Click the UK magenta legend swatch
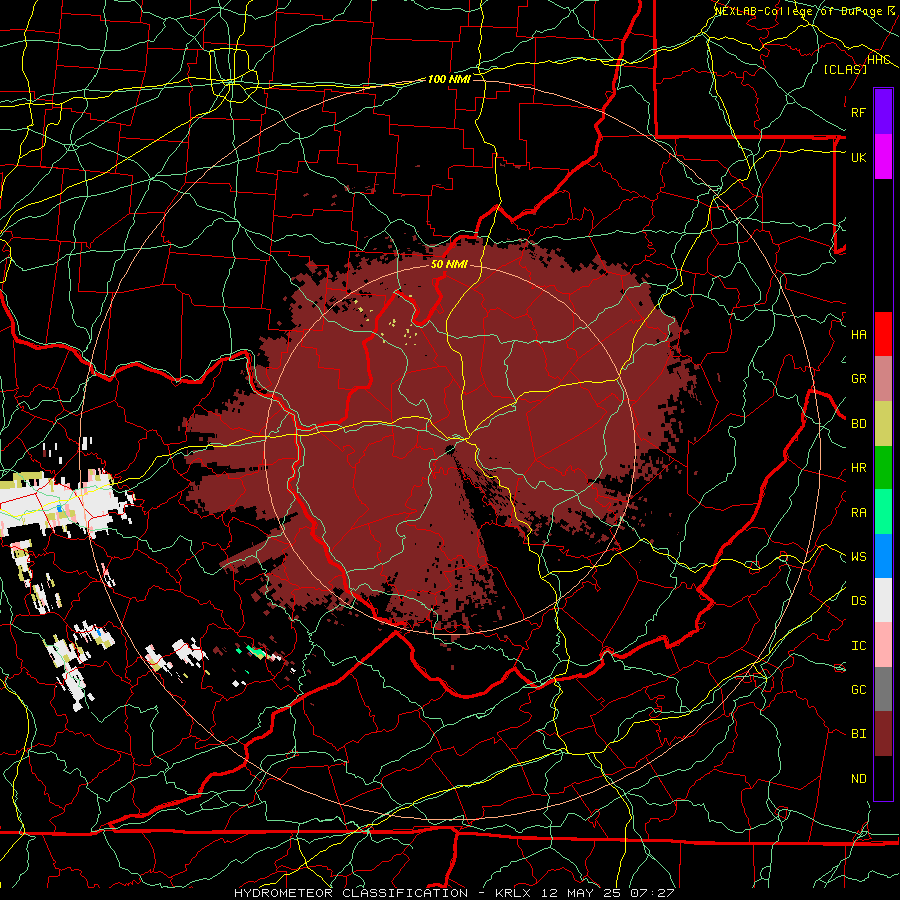The image size is (900, 900). [x=883, y=157]
